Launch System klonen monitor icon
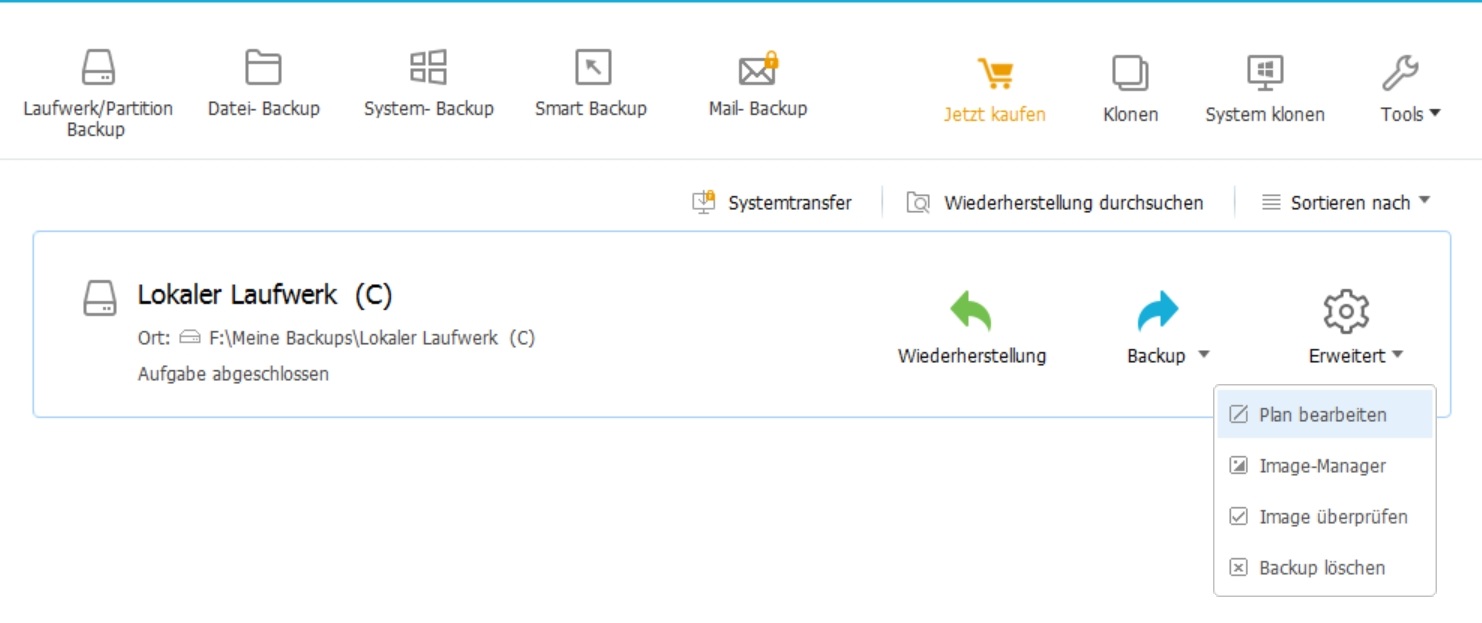Screen dimensions: 1482x623 click(1265, 74)
